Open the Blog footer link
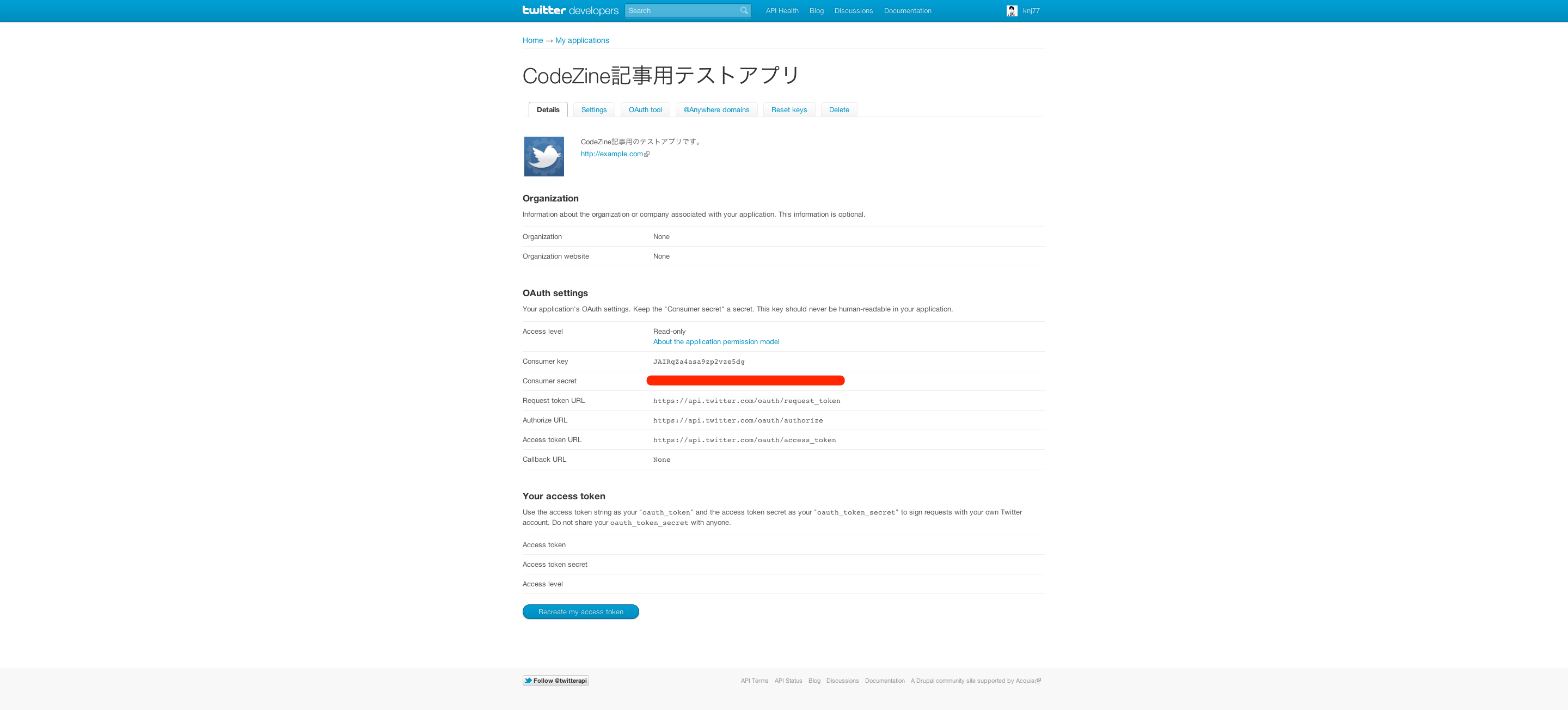 point(814,681)
